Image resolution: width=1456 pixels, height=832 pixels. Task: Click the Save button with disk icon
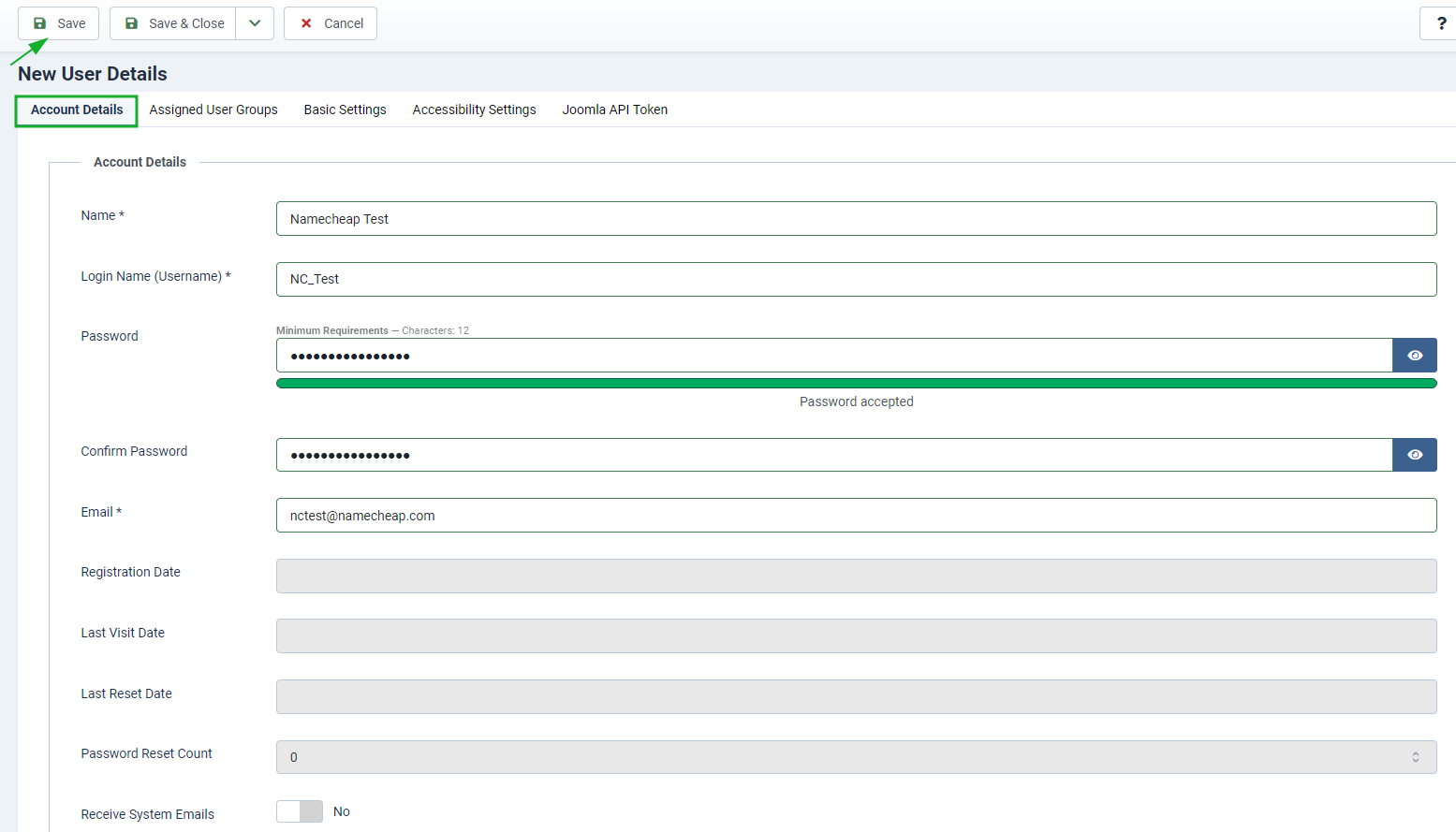(59, 23)
